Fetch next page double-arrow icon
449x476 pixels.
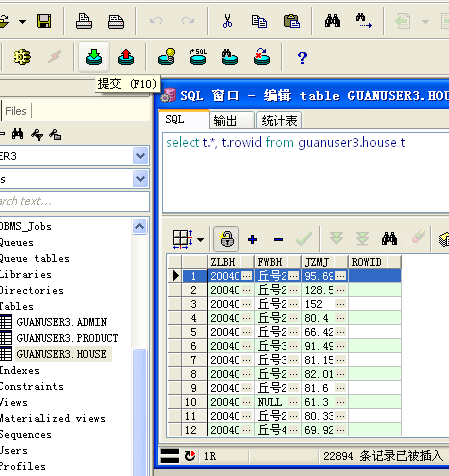(x=336, y=238)
